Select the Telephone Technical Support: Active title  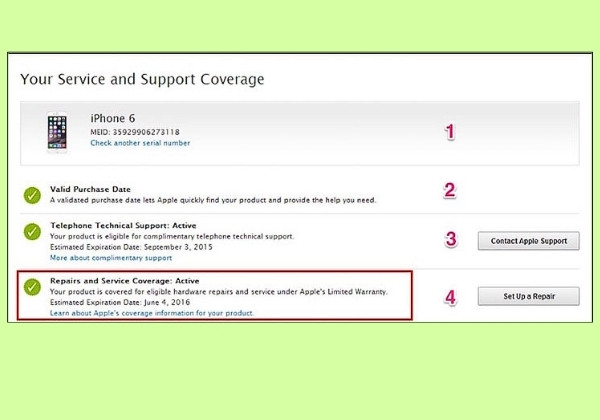click(x=123, y=225)
